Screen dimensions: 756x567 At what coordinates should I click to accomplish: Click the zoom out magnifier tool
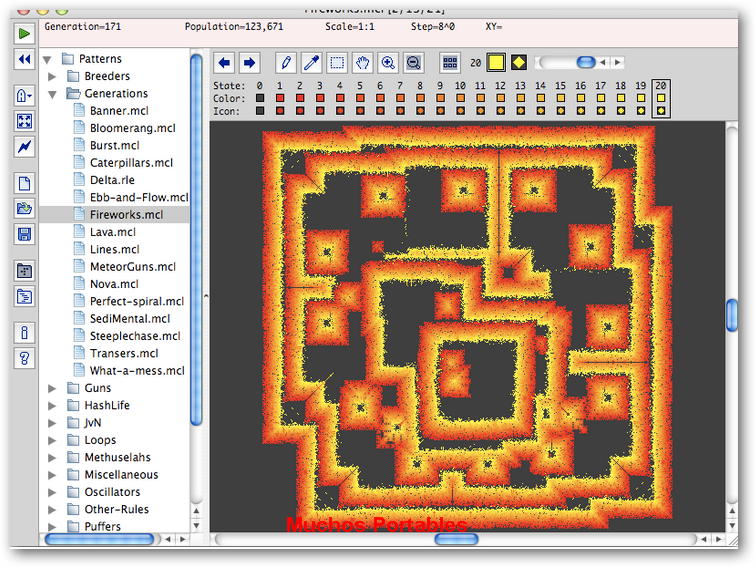click(x=413, y=63)
